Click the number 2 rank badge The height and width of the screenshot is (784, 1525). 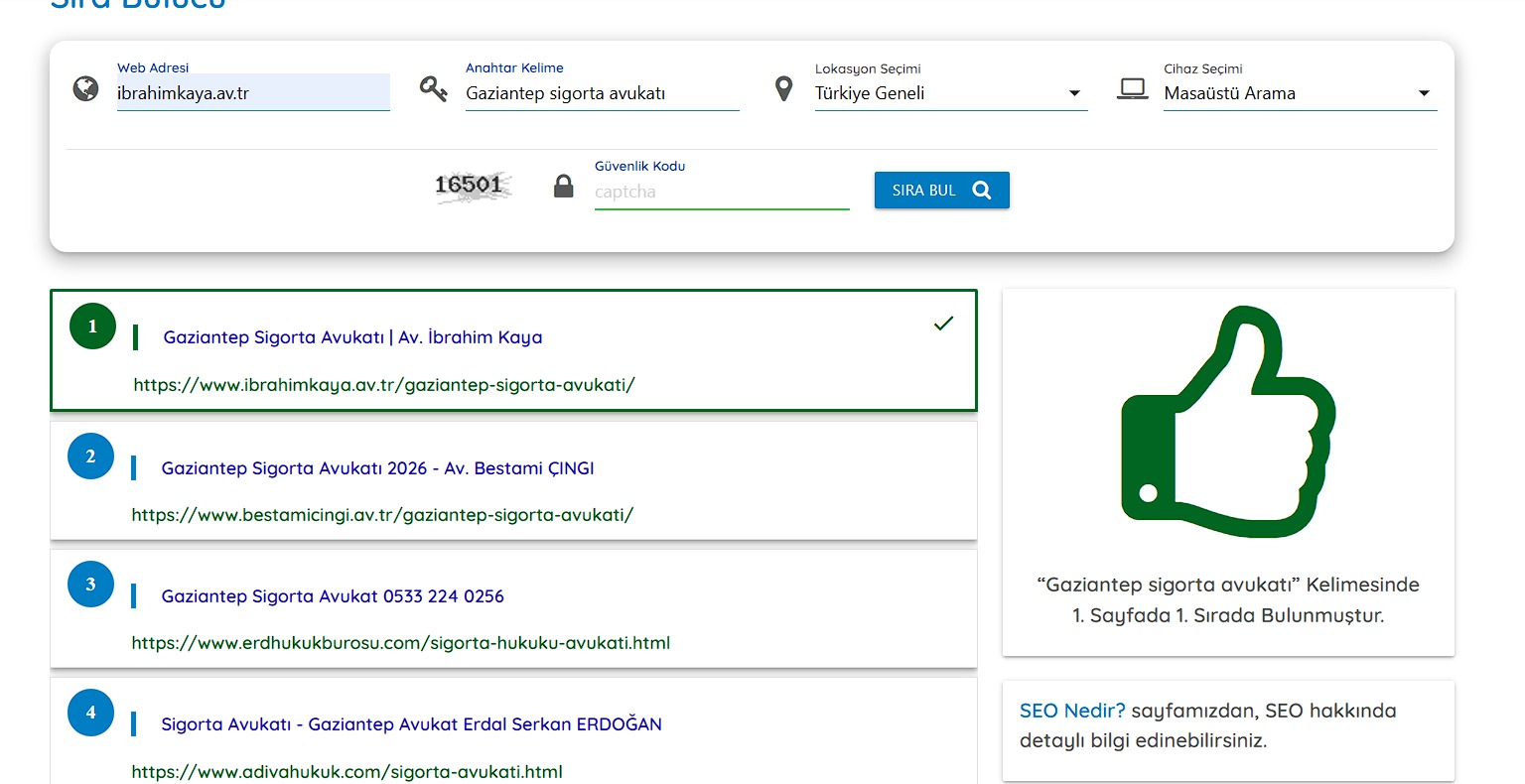90,457
